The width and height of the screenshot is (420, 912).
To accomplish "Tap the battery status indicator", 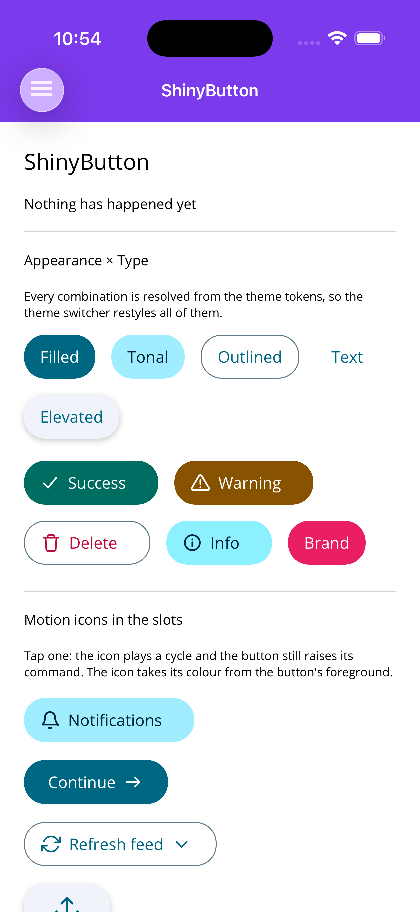I will click(369, 38).
